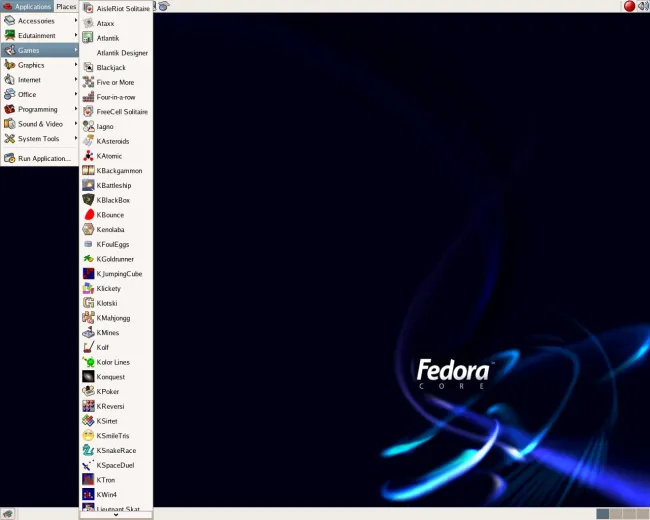The image size is (650, 520).
Task: Expand the Graphics submenu arrow
Action: tap(75, 65)
